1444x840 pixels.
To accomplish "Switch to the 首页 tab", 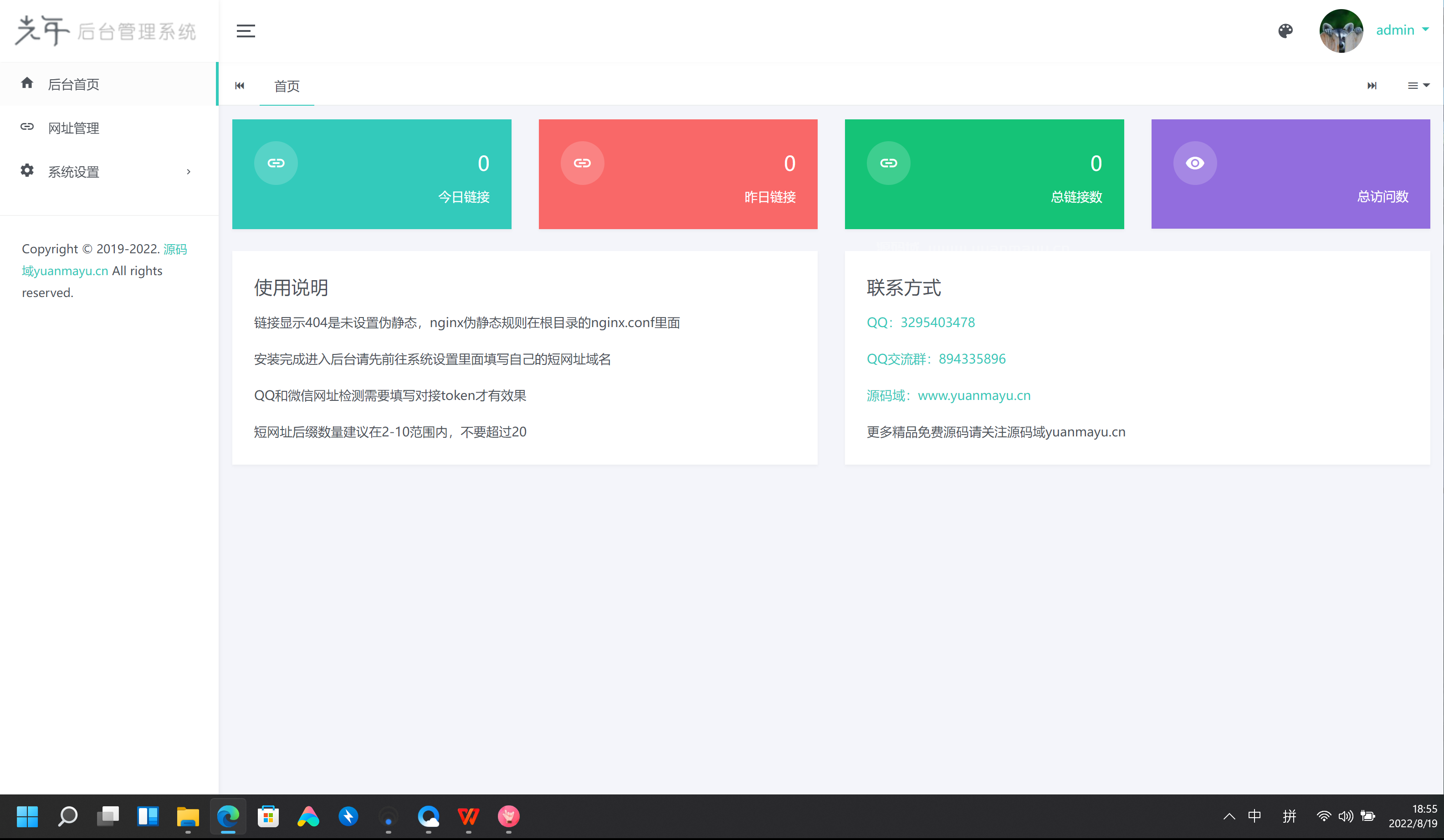I will [287, 86].
